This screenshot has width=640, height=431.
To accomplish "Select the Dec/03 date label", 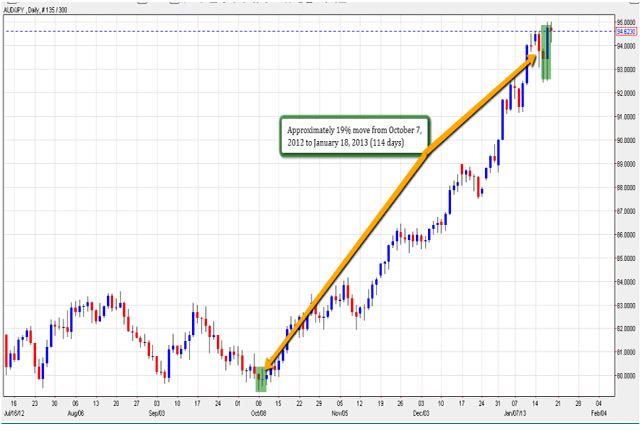I will tap(421, 413).
